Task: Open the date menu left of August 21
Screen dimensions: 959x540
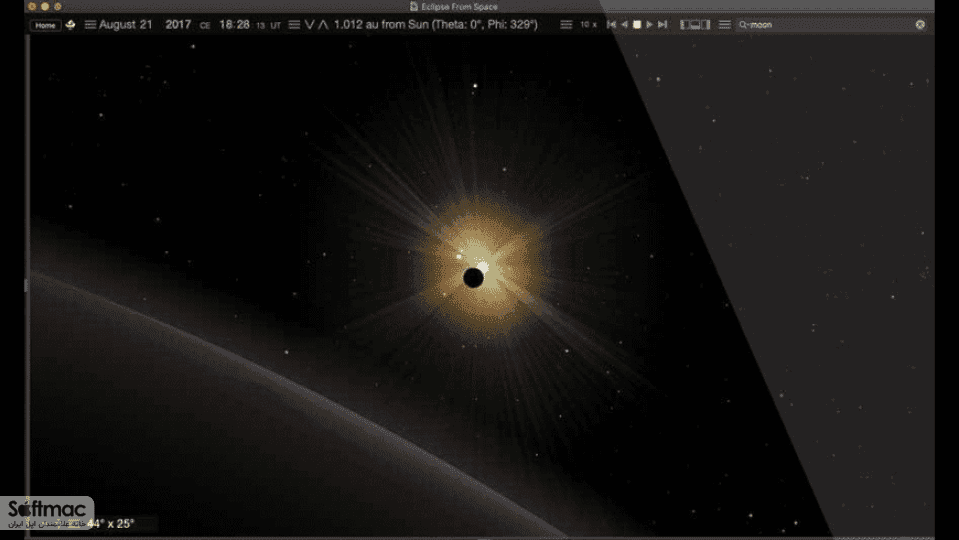Action: coord(91,25)
